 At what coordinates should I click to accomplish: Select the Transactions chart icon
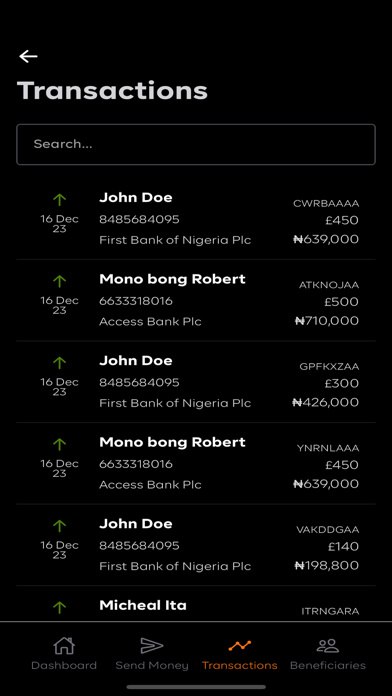click(x=240, y=645)
